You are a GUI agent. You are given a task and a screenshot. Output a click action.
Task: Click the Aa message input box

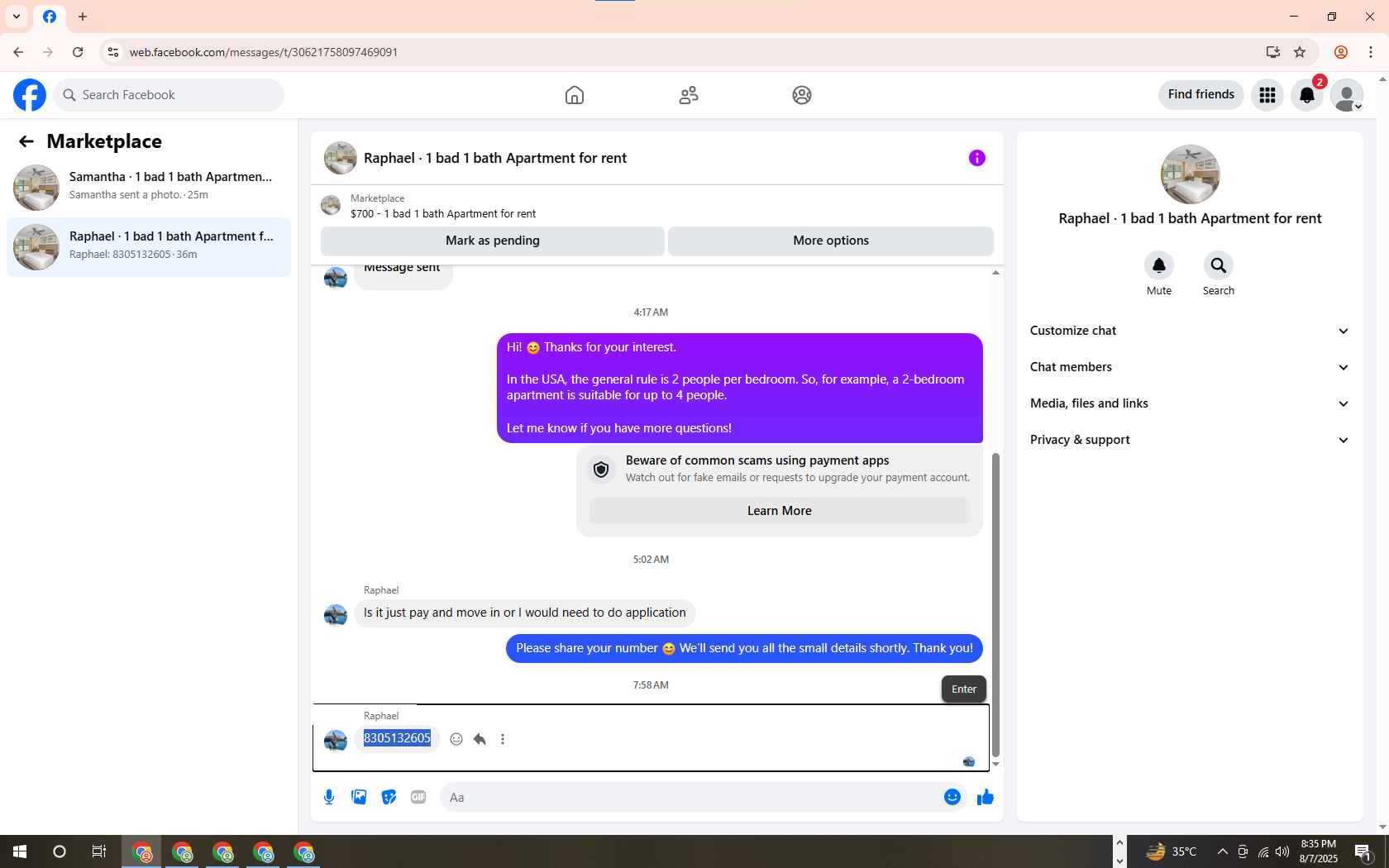[691, 797]
